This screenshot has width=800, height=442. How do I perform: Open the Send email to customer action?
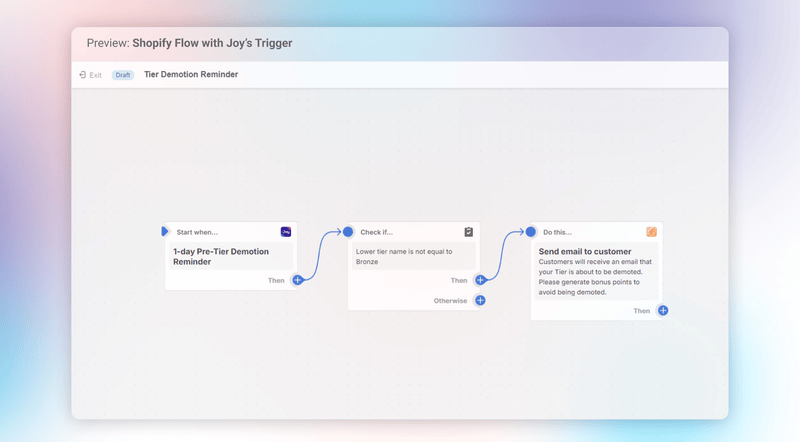596,271
